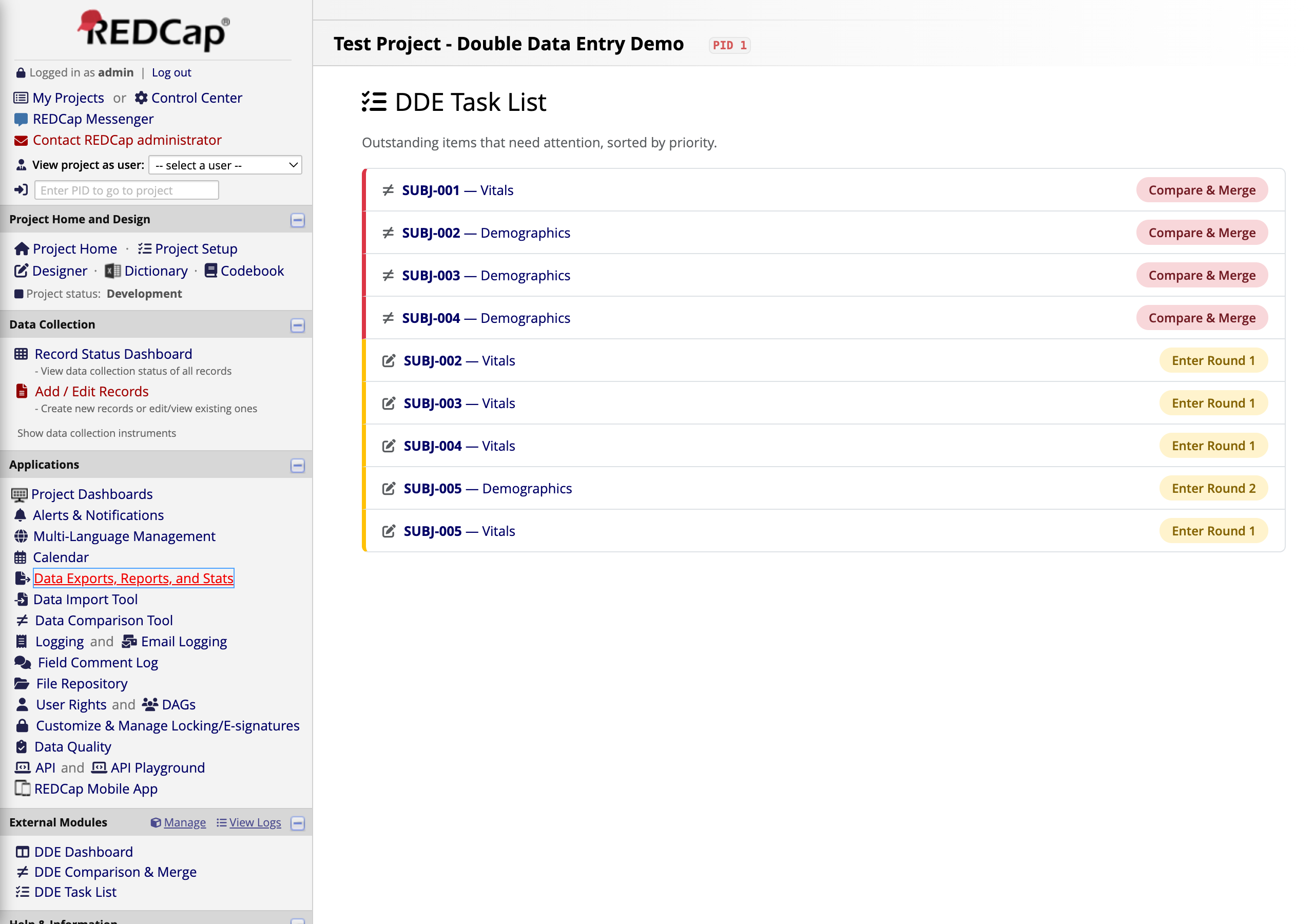
Task: Collapse the Applications section
Action: [298, 466]
